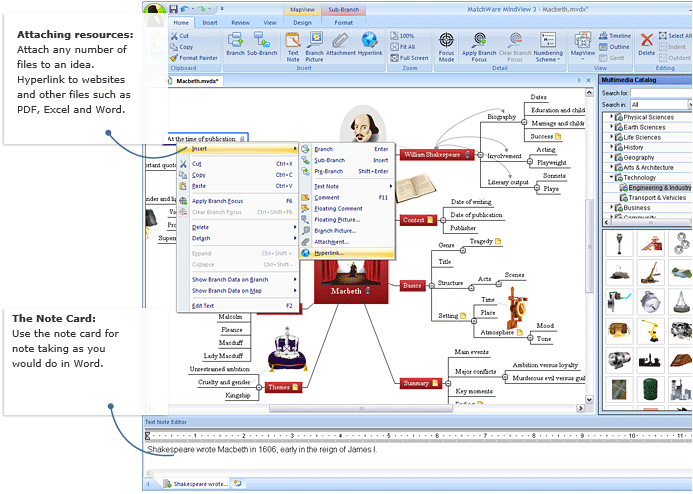Click the yellow robot arm catalog thumbnail
Viewport: 693px width, 494px height.
coord(651,330)
